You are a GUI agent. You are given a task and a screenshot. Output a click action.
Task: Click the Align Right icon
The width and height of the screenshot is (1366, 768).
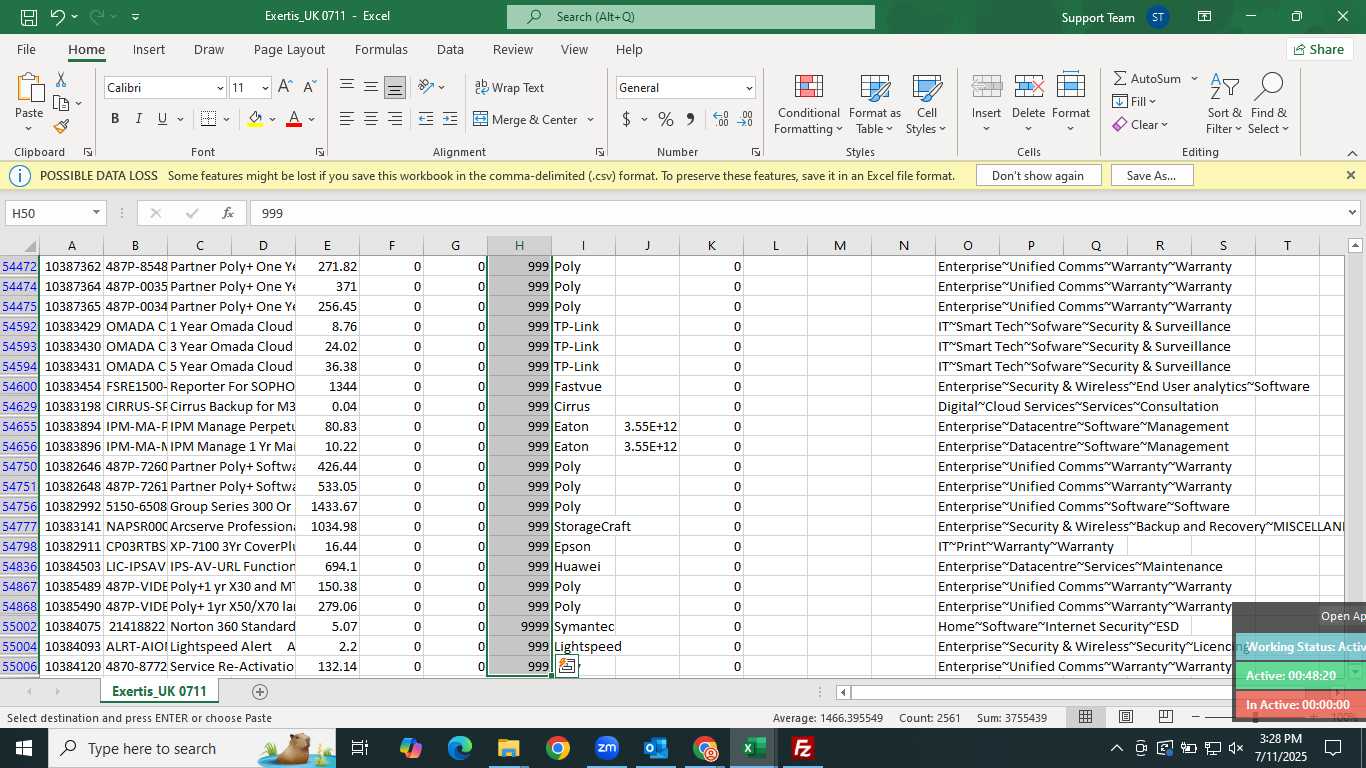(395, 119)
